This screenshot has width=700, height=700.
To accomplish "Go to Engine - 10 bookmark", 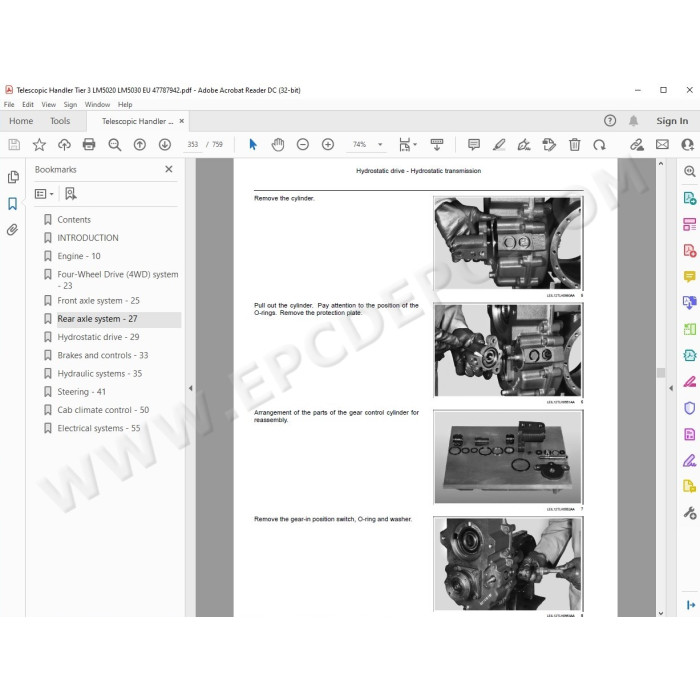I will pos(79,256).
